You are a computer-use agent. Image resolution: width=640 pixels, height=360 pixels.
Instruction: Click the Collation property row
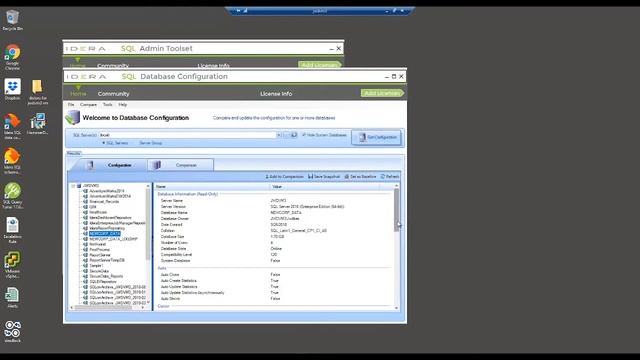(x=273, y=231)
